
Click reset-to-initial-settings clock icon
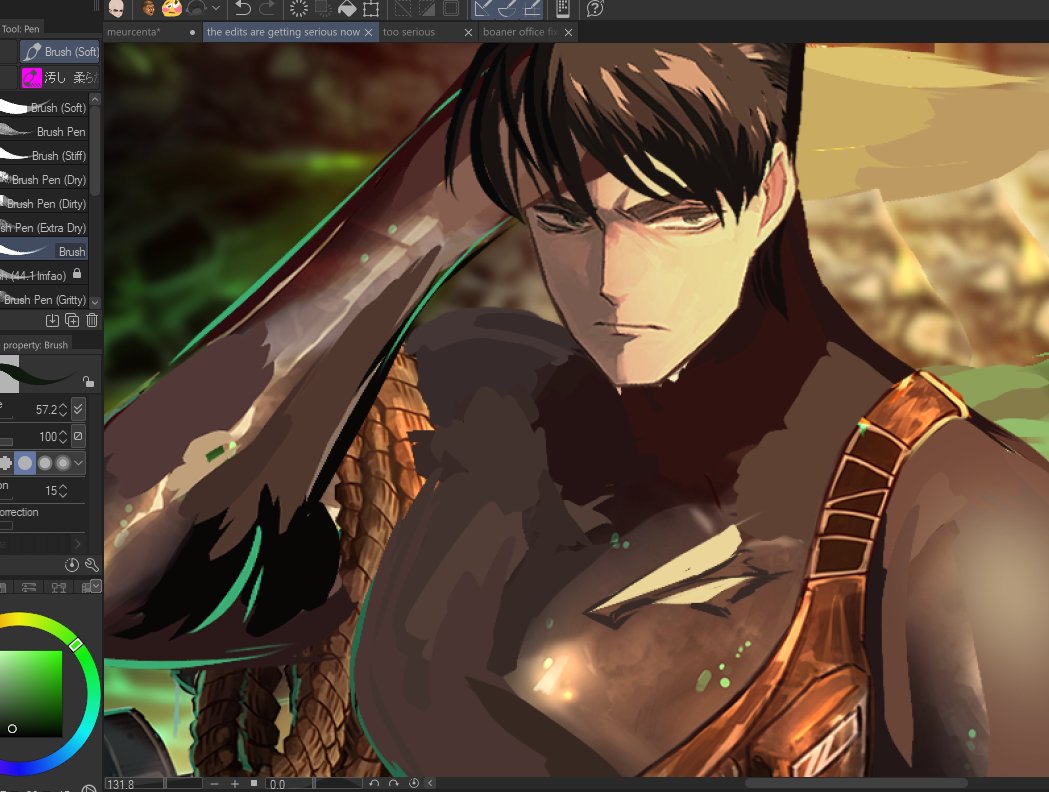click(x=72, y=565)
